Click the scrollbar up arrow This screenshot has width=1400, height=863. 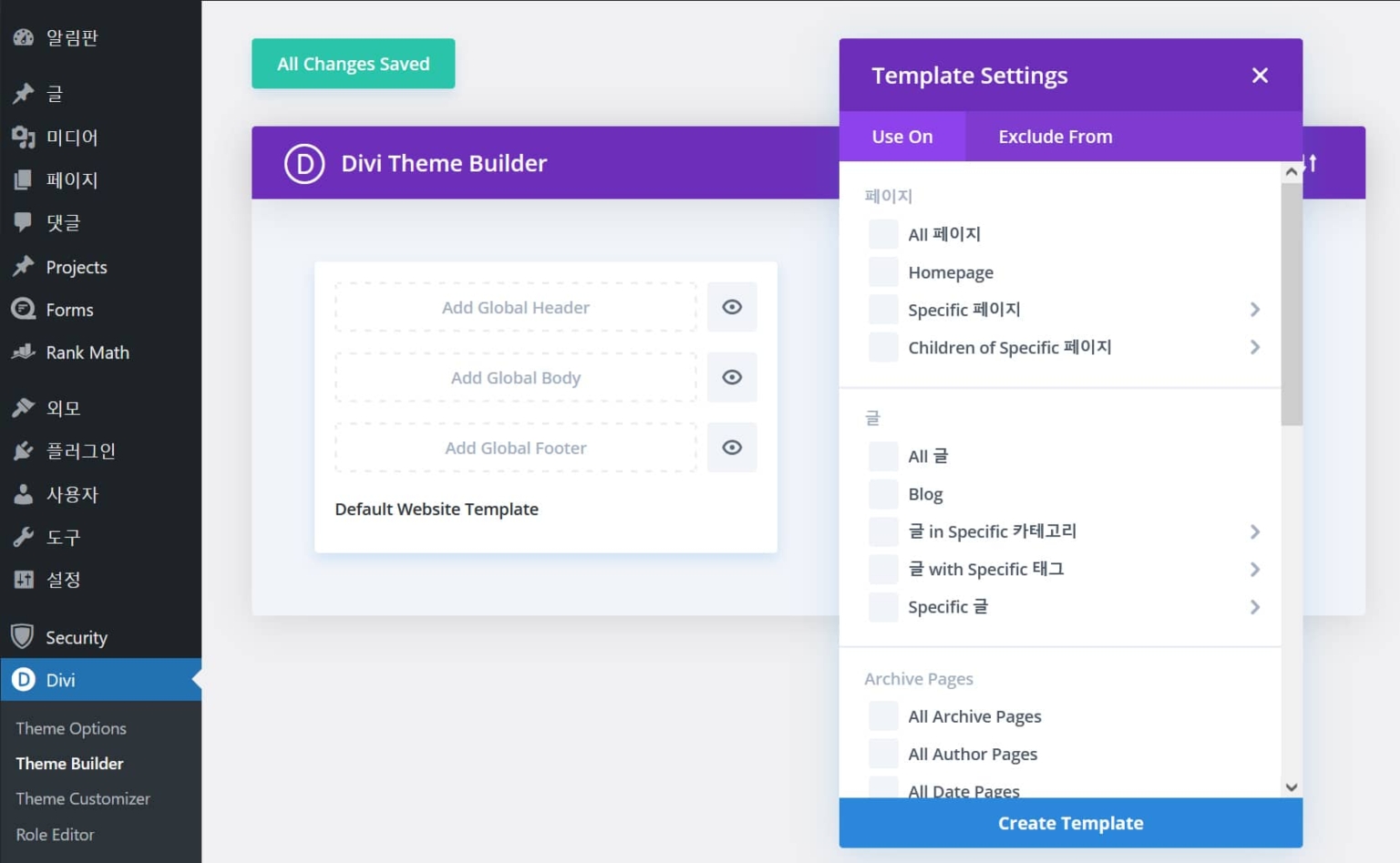click(x=1292, y=172)
